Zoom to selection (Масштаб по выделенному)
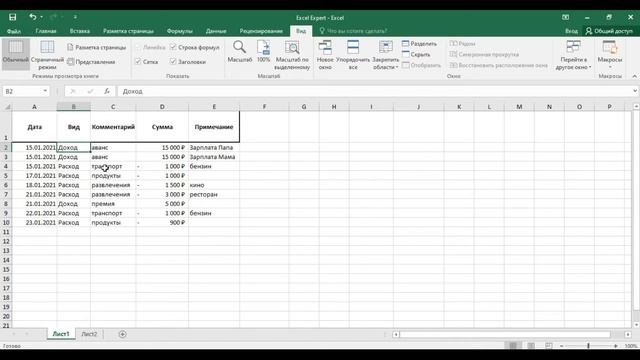Screen dimensions: 640x360 click(x=292, y=55)
